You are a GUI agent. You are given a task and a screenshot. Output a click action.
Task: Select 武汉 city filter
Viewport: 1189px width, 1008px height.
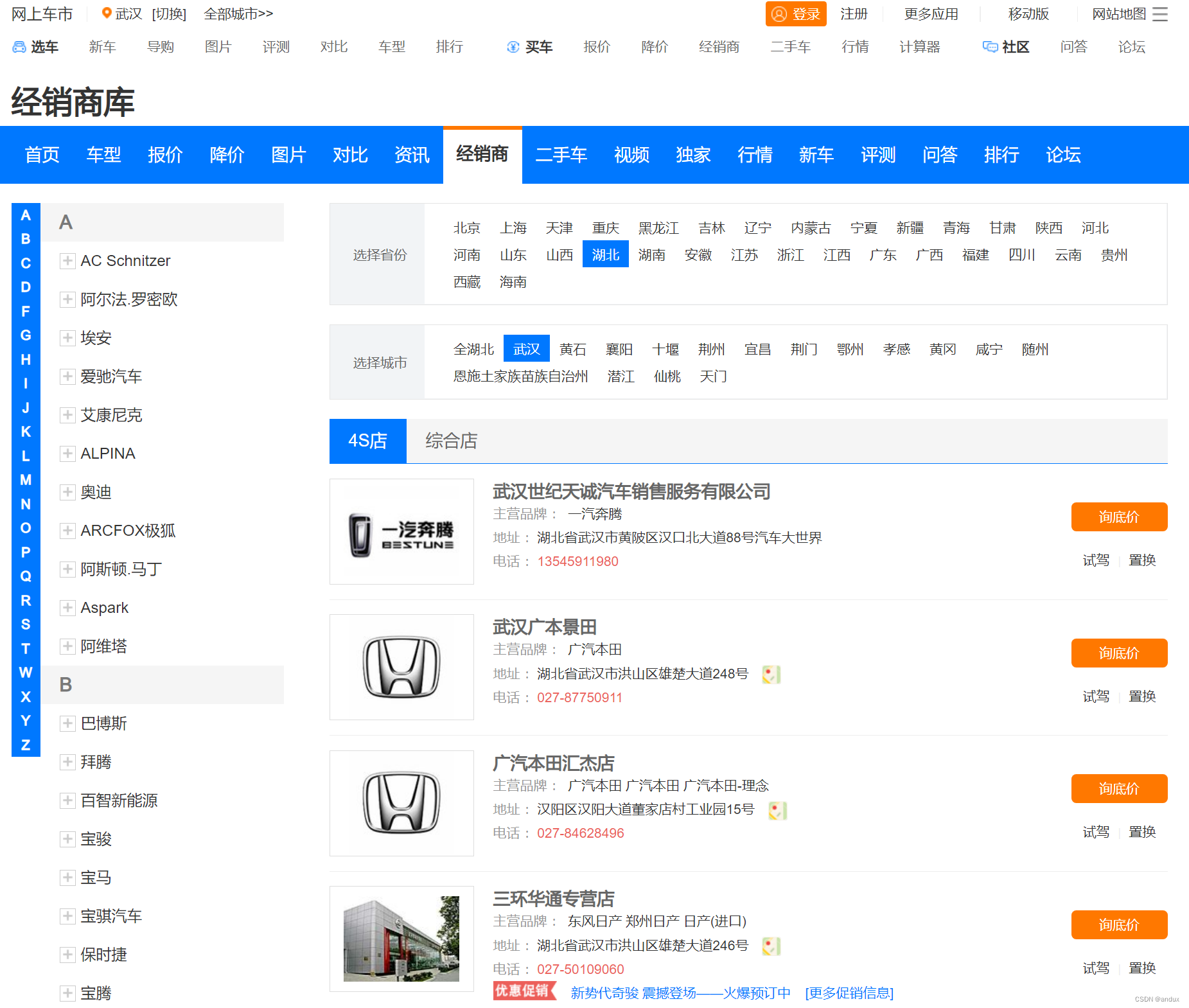[527, 349]
